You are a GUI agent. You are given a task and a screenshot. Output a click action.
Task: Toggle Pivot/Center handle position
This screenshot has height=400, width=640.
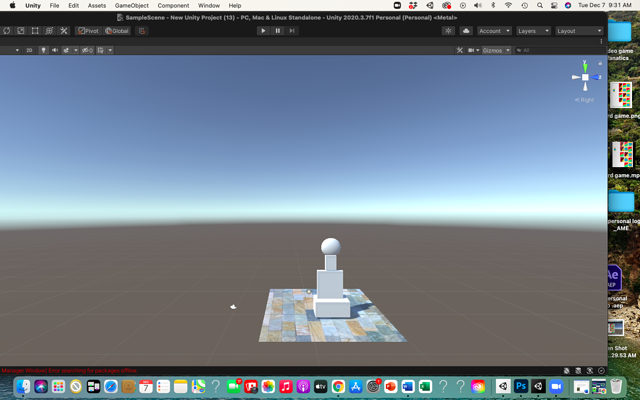coord(89,31)
